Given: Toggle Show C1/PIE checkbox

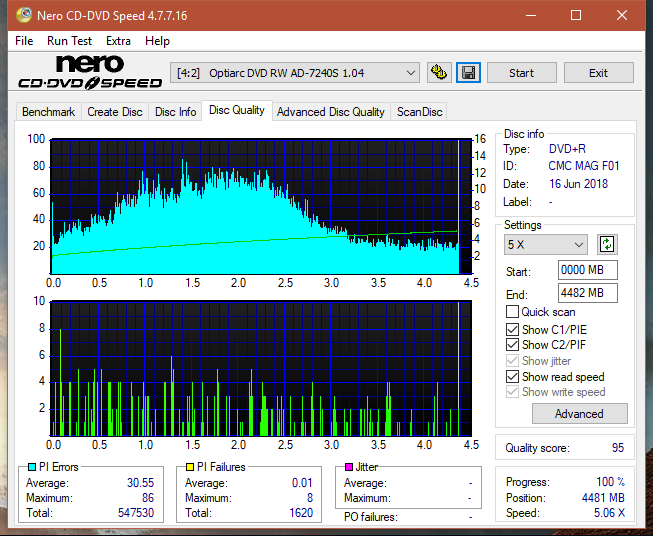Looking at the screenshot, I should coord(512,329).
